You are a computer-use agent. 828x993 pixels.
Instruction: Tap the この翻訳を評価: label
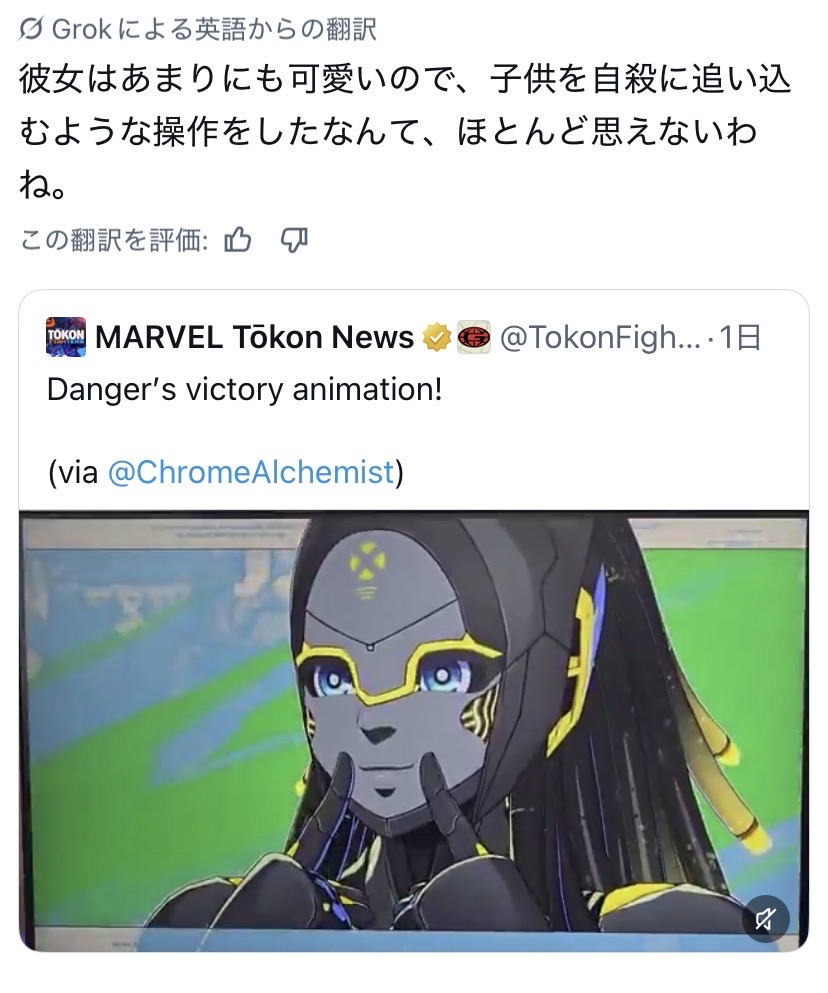(x=114, y=240)
